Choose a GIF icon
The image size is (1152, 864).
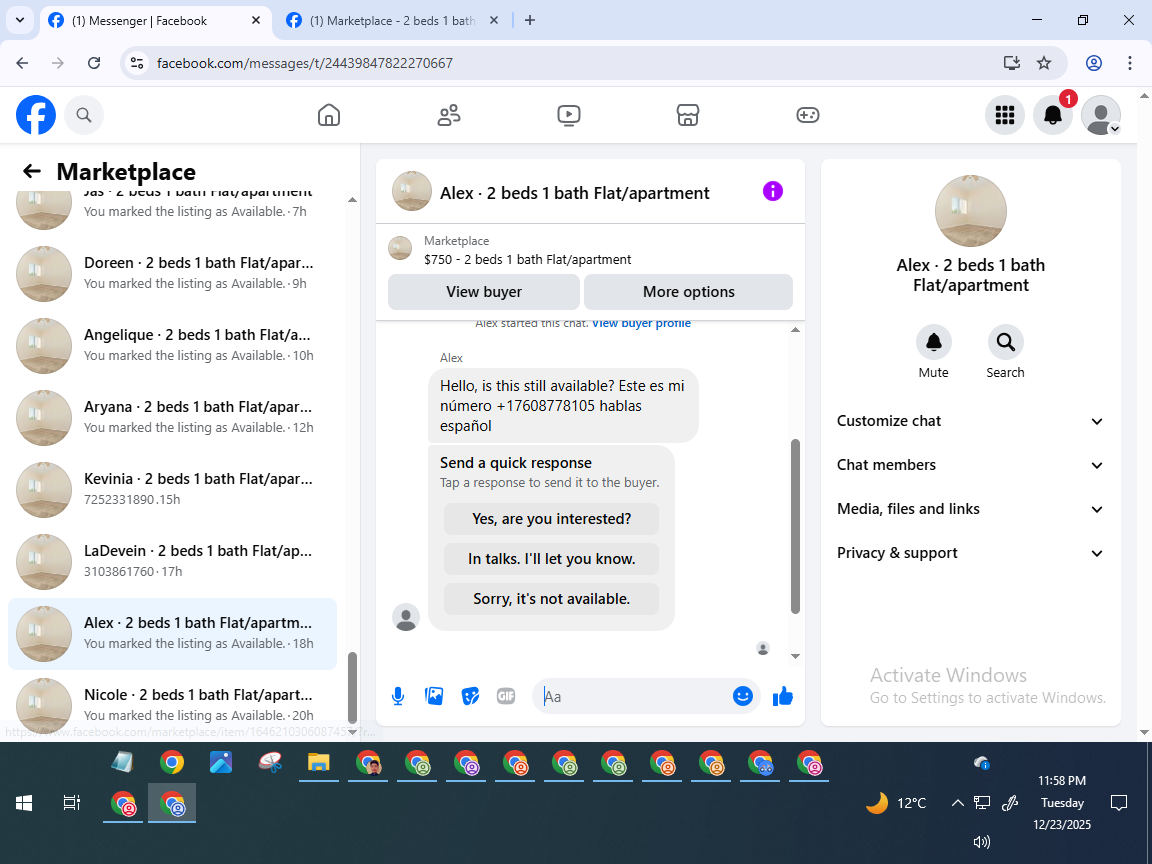point(506,696)
